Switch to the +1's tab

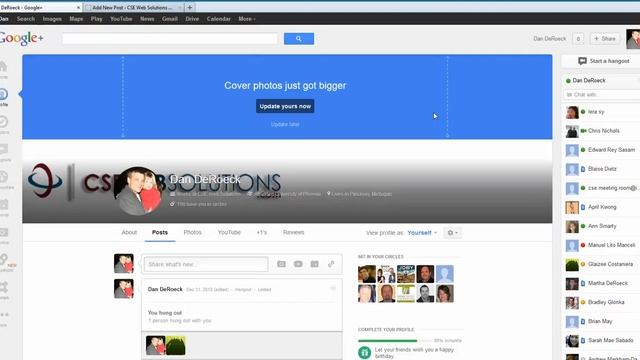pos(262,232)
